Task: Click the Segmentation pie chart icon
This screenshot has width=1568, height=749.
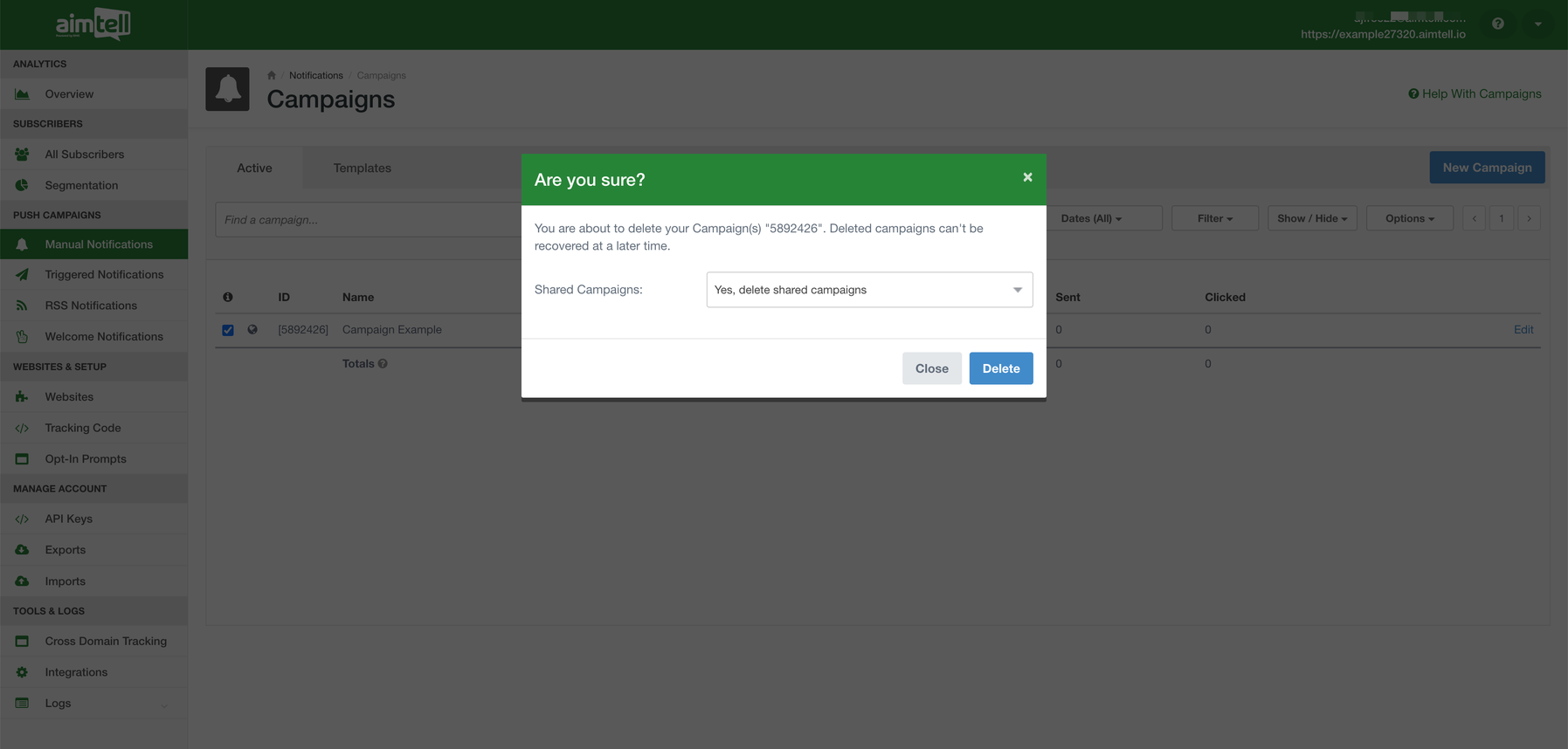Action: point(22,185)
